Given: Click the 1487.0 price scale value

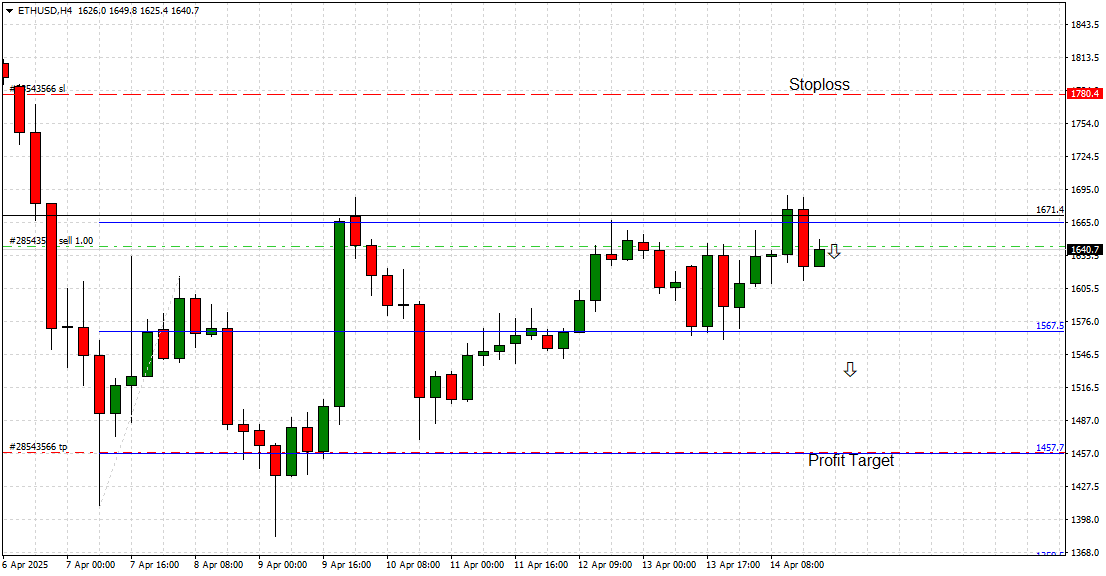Looking at the screenshot, I should pyautogui.click(x=1085, y=421).
